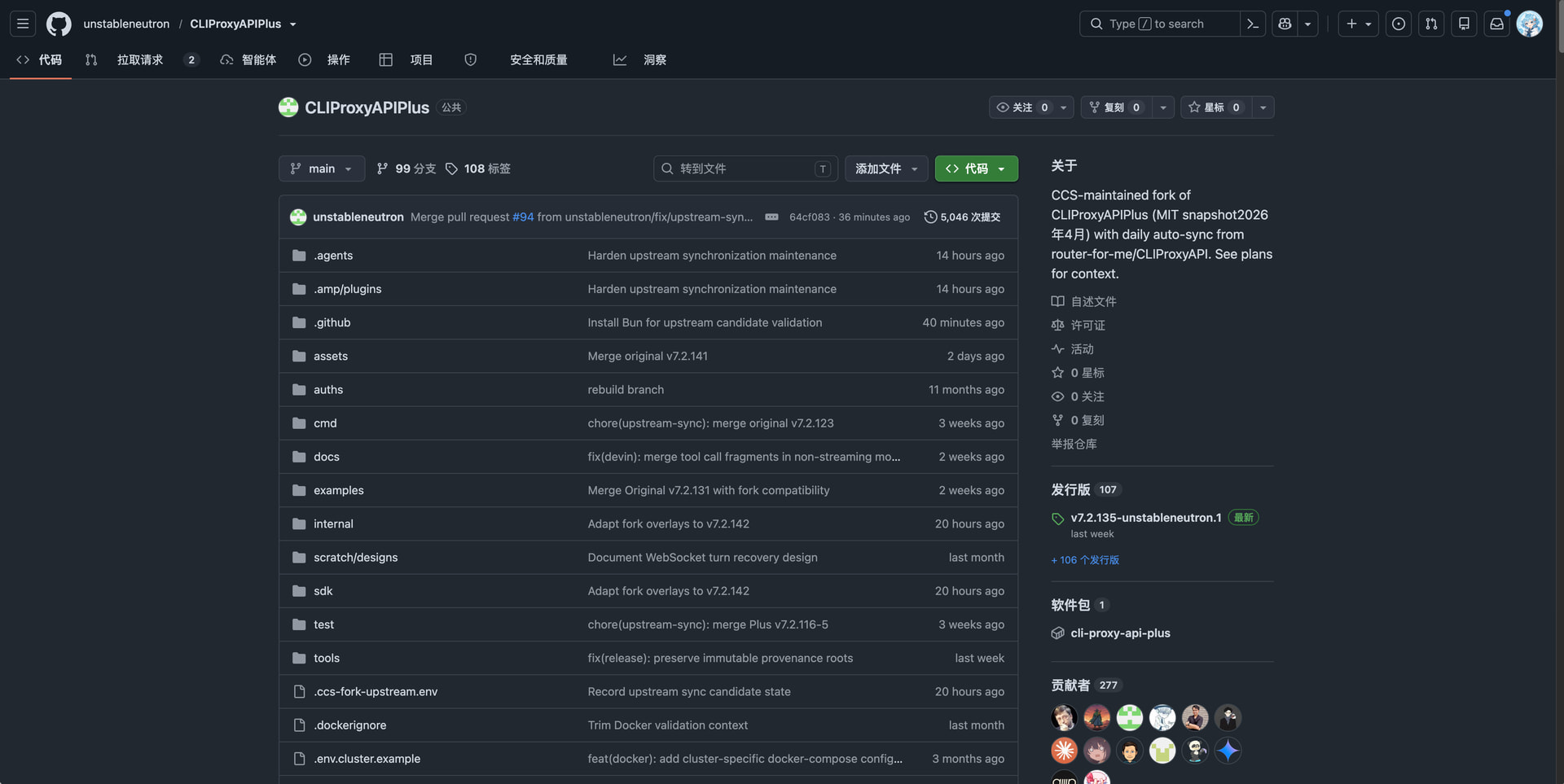Open the unstableneutron author link in commit row
Screen dimensions: 1564x784
pos(358,217)
